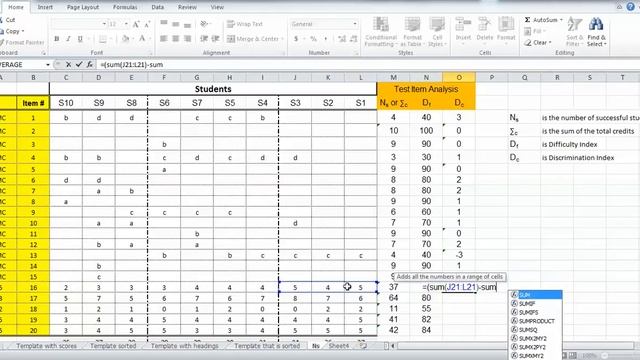Open the Insert ribbon tab
This screenshot has width=640, height=360.
(45, 7)
